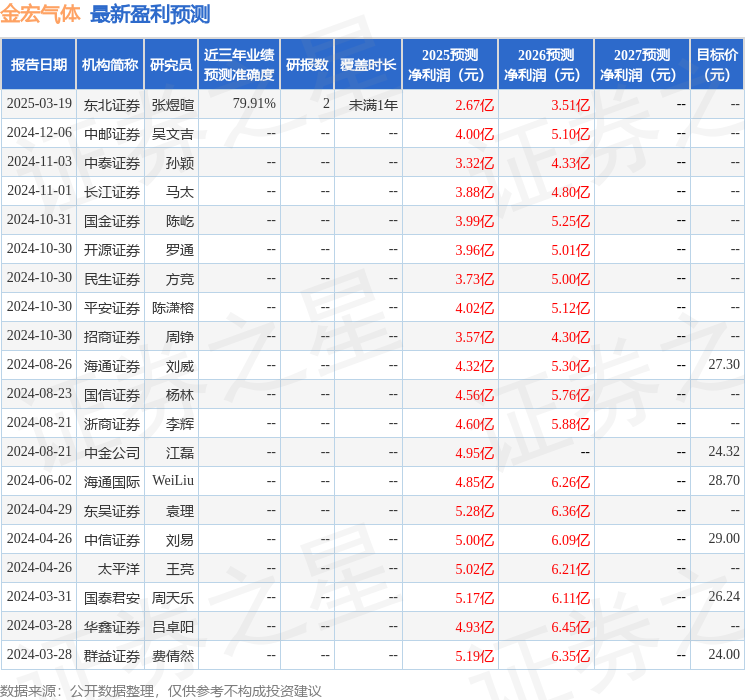Click the 2.67亿 profit forecast

pos(474,105)
